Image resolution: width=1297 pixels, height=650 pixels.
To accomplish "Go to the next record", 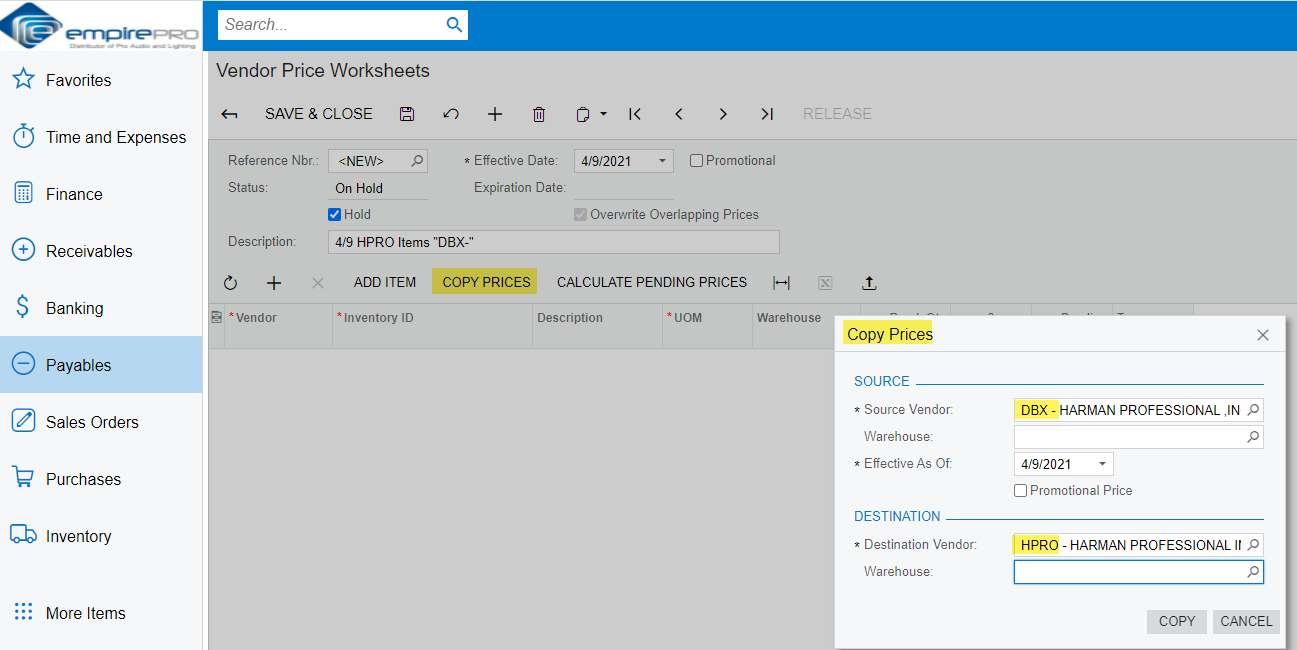I will point(723,114).
